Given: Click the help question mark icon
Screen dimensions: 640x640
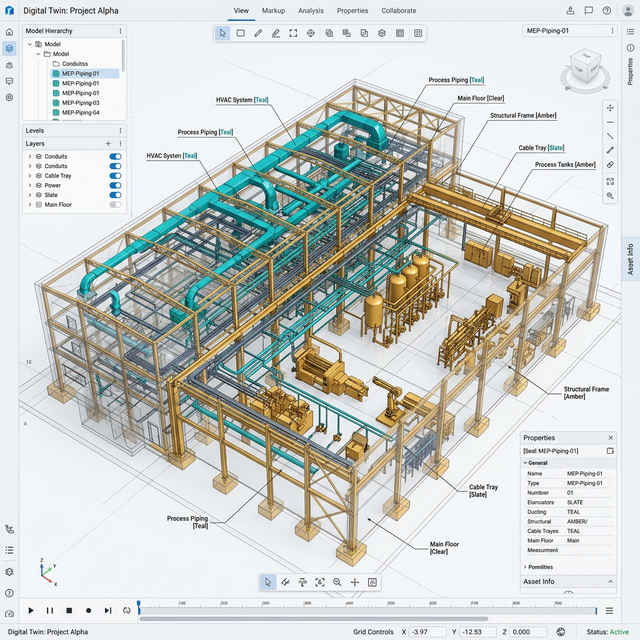Looking at the screenshot, I should click(607, 11).
